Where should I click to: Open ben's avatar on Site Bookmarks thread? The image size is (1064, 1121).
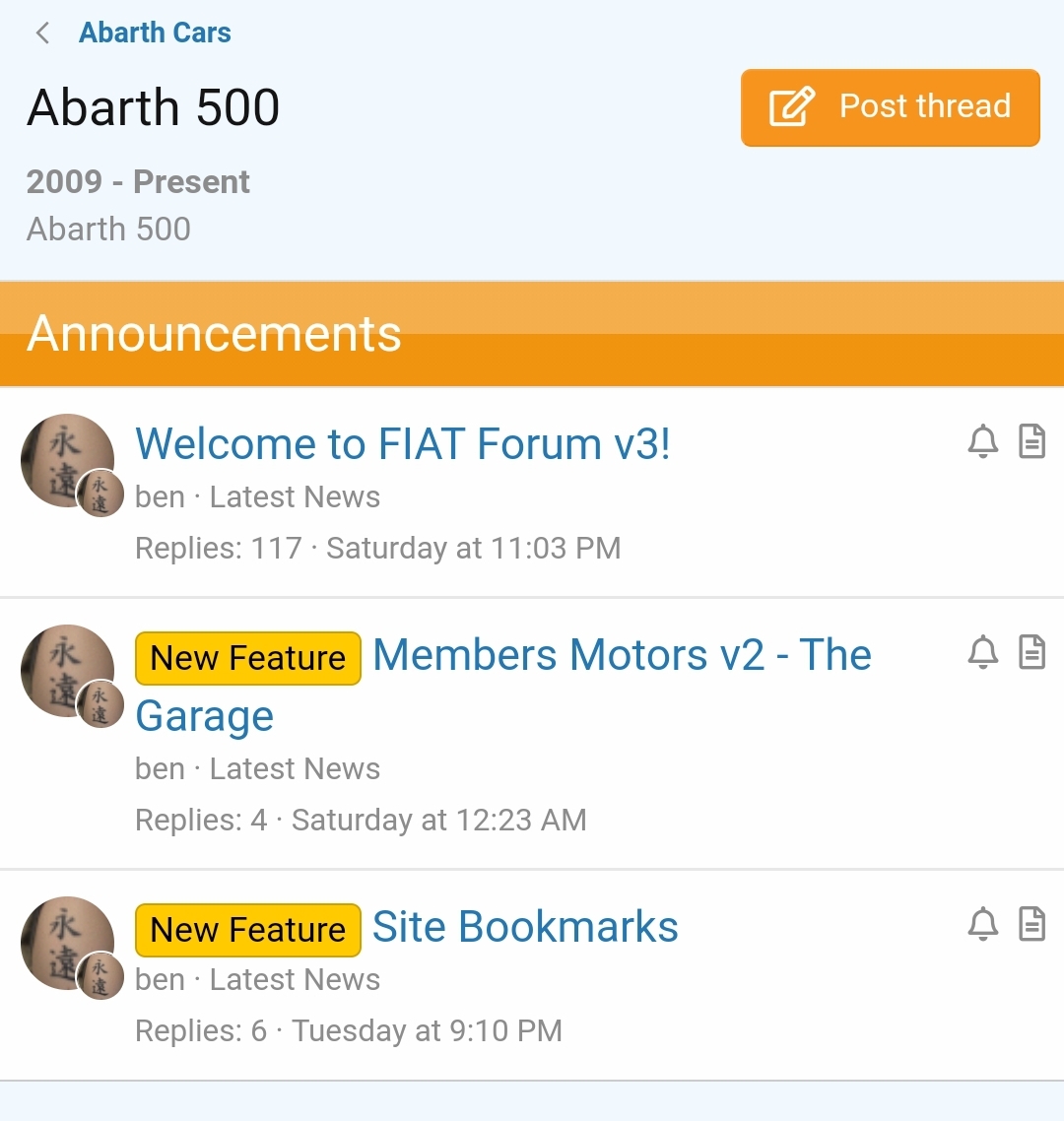click(68, 943)
